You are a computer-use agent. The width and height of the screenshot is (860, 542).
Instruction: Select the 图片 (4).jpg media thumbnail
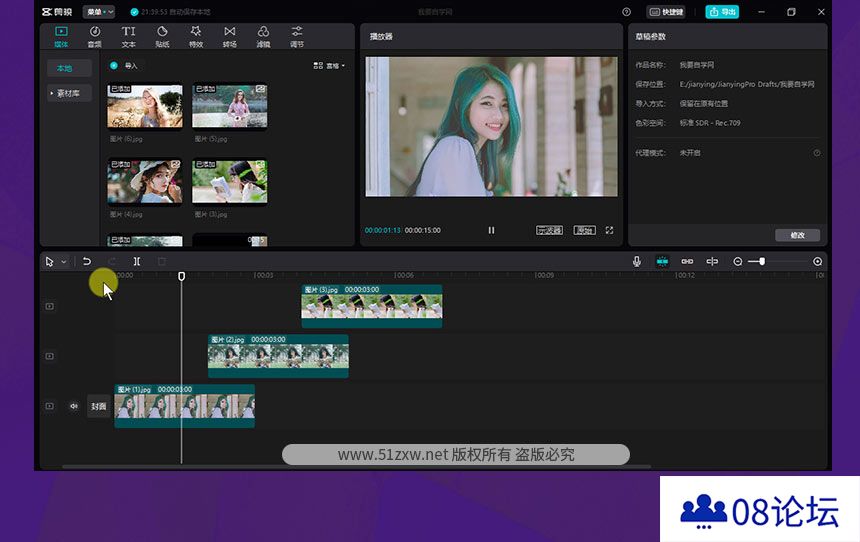[x=145, y=181]
